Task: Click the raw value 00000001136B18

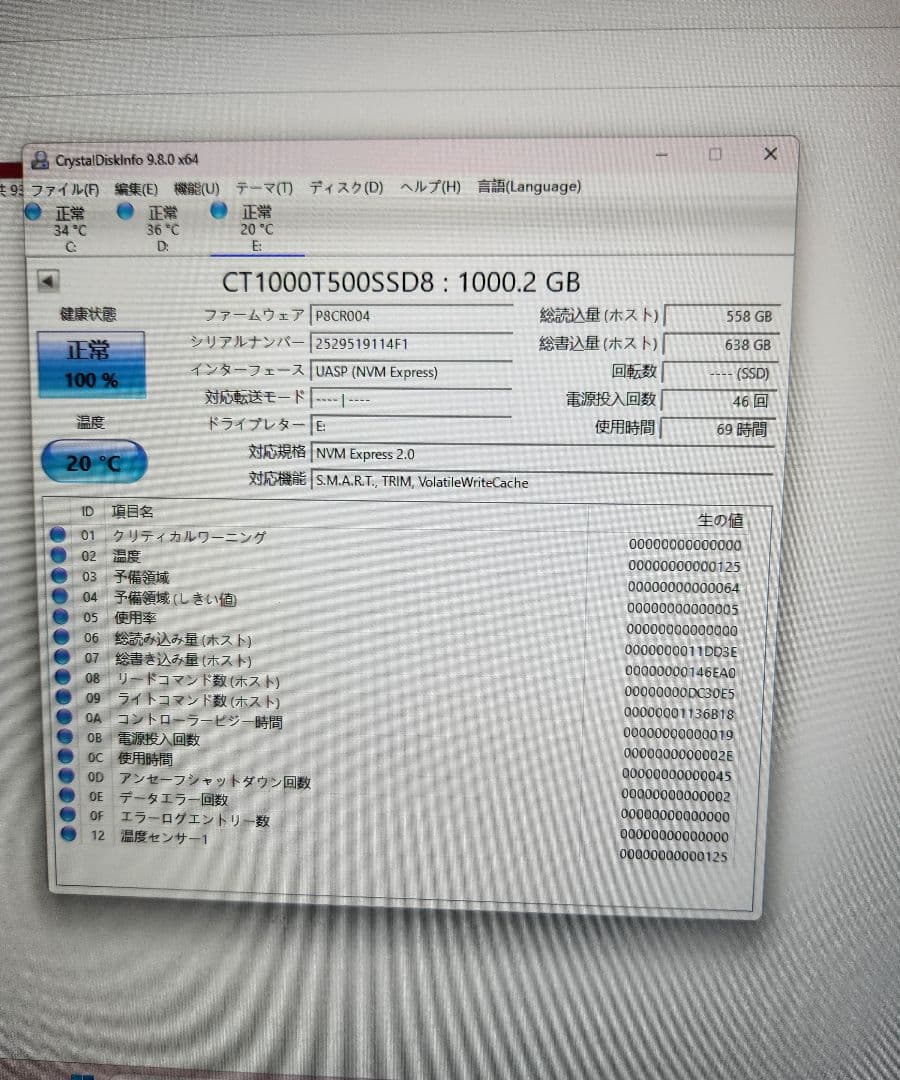Action: point(679,714)
